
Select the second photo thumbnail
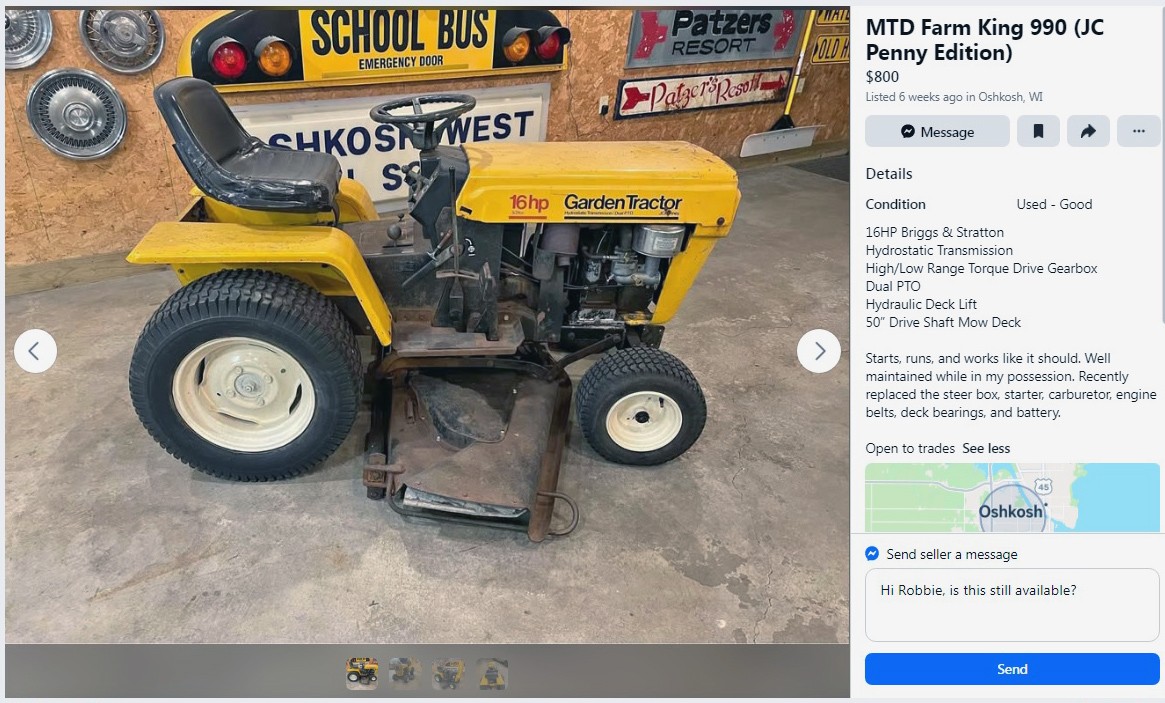(x=405, y=673)
